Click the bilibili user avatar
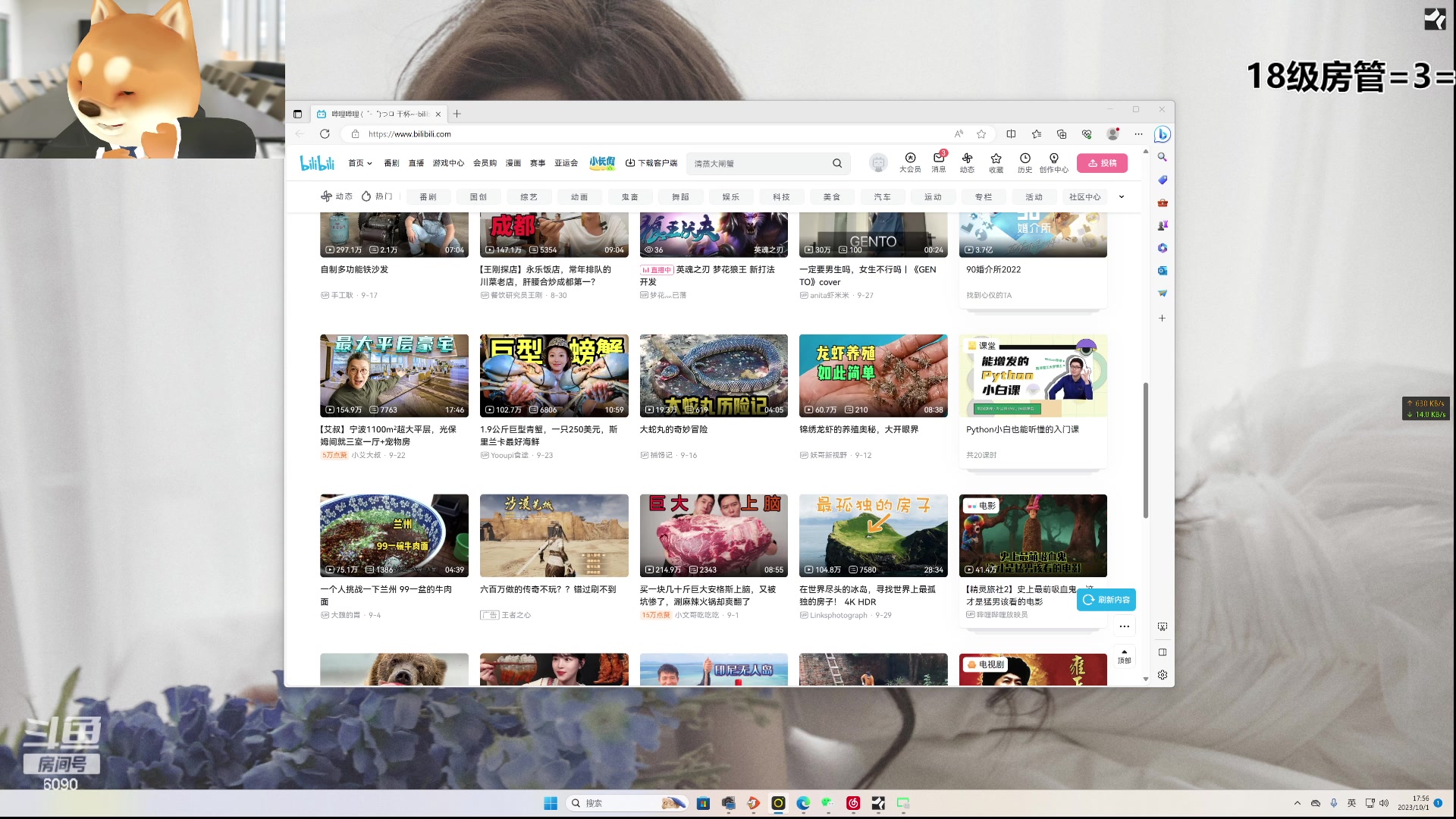Viewport: 1456px width, 819px height. coord(878,163)
